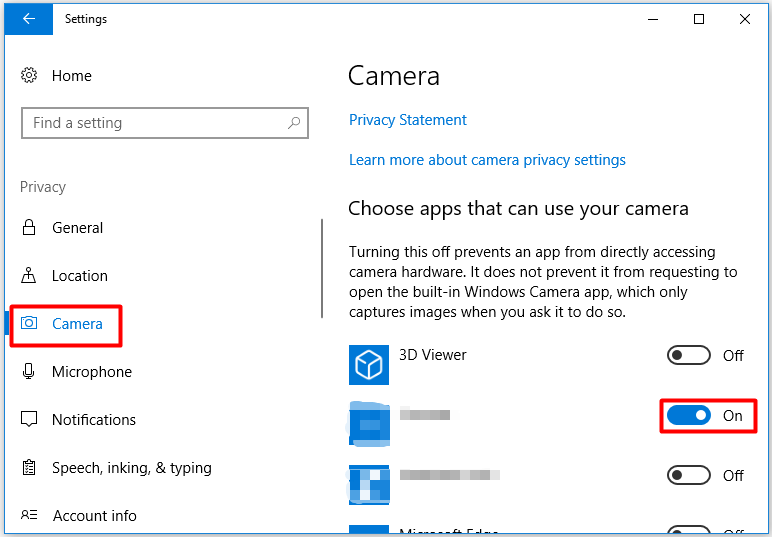Click the blurred app icon beside On toggle
Viewport: 772px width, 537px height.
click(369, 424)
